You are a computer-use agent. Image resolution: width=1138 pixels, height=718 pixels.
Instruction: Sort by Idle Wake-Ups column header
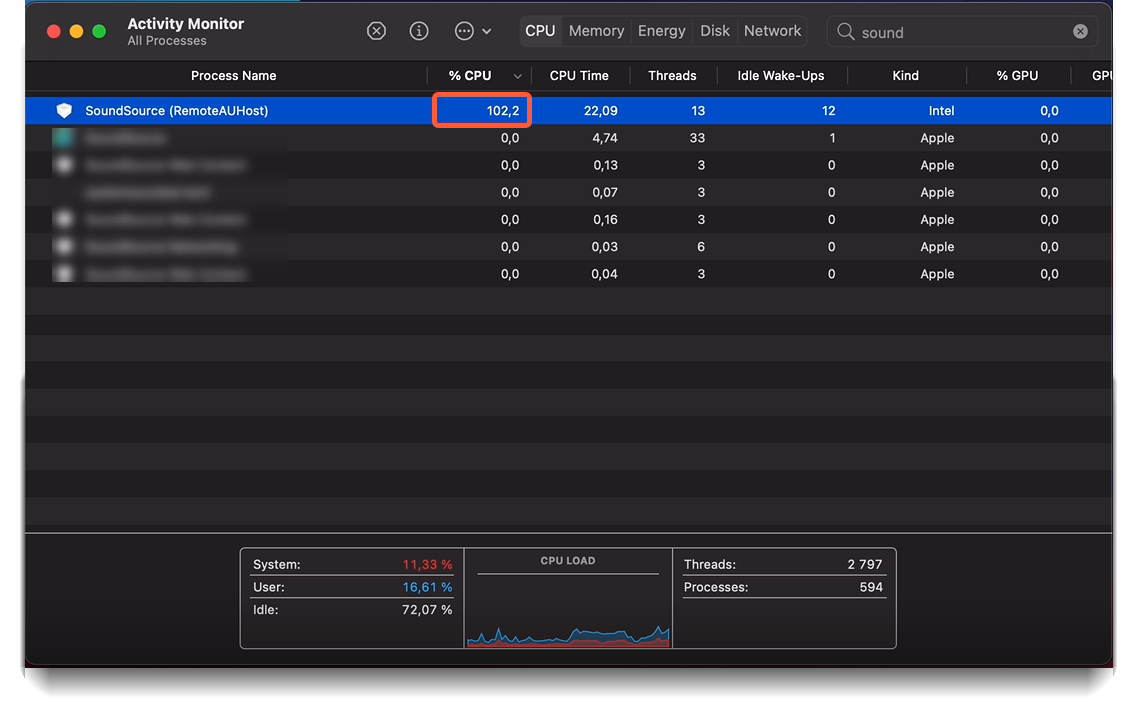coord(781,76)
